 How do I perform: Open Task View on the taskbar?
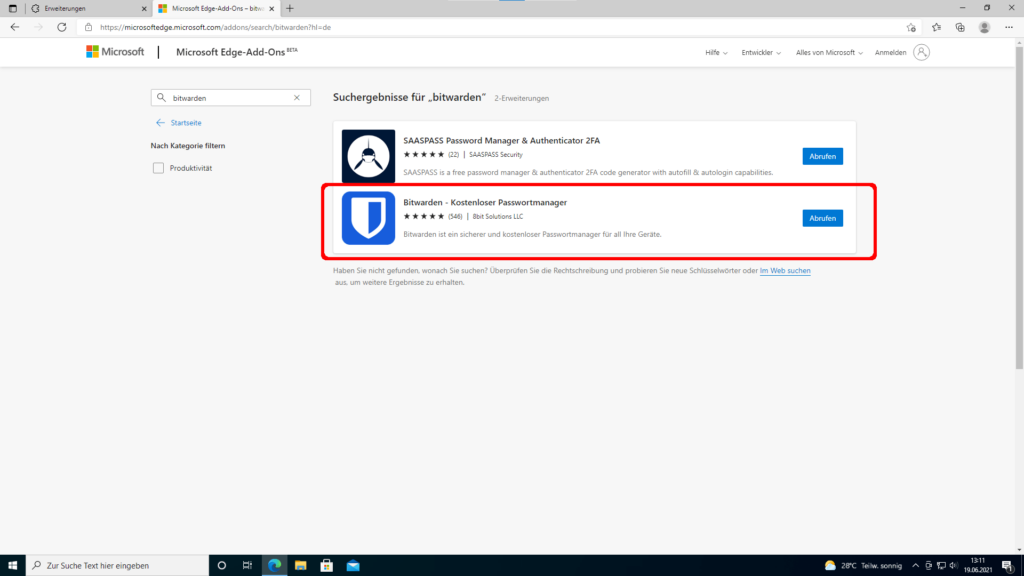point(248,566)
